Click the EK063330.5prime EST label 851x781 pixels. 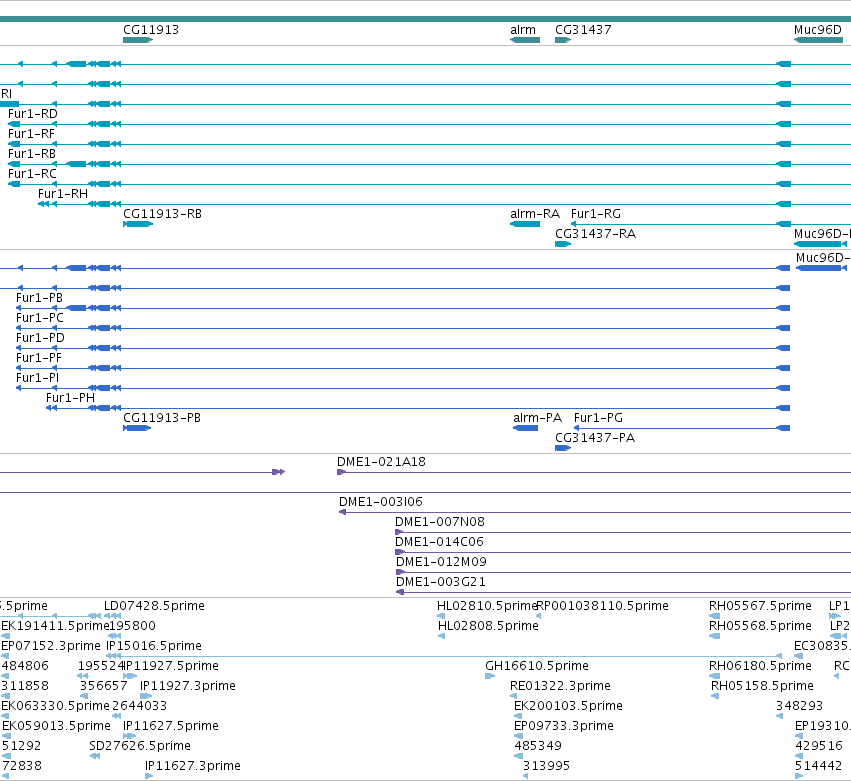tap(55, 706)
